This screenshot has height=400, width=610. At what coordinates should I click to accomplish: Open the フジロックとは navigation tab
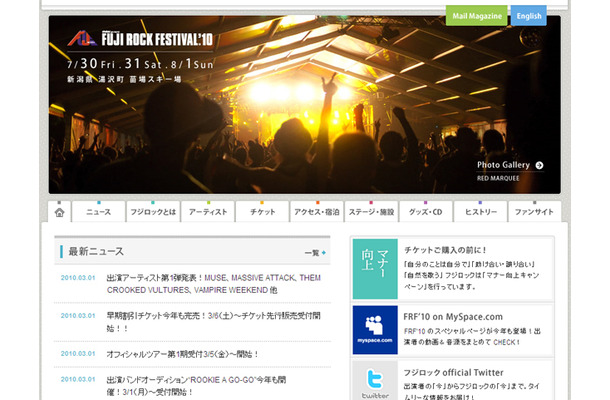pos(153,212)
